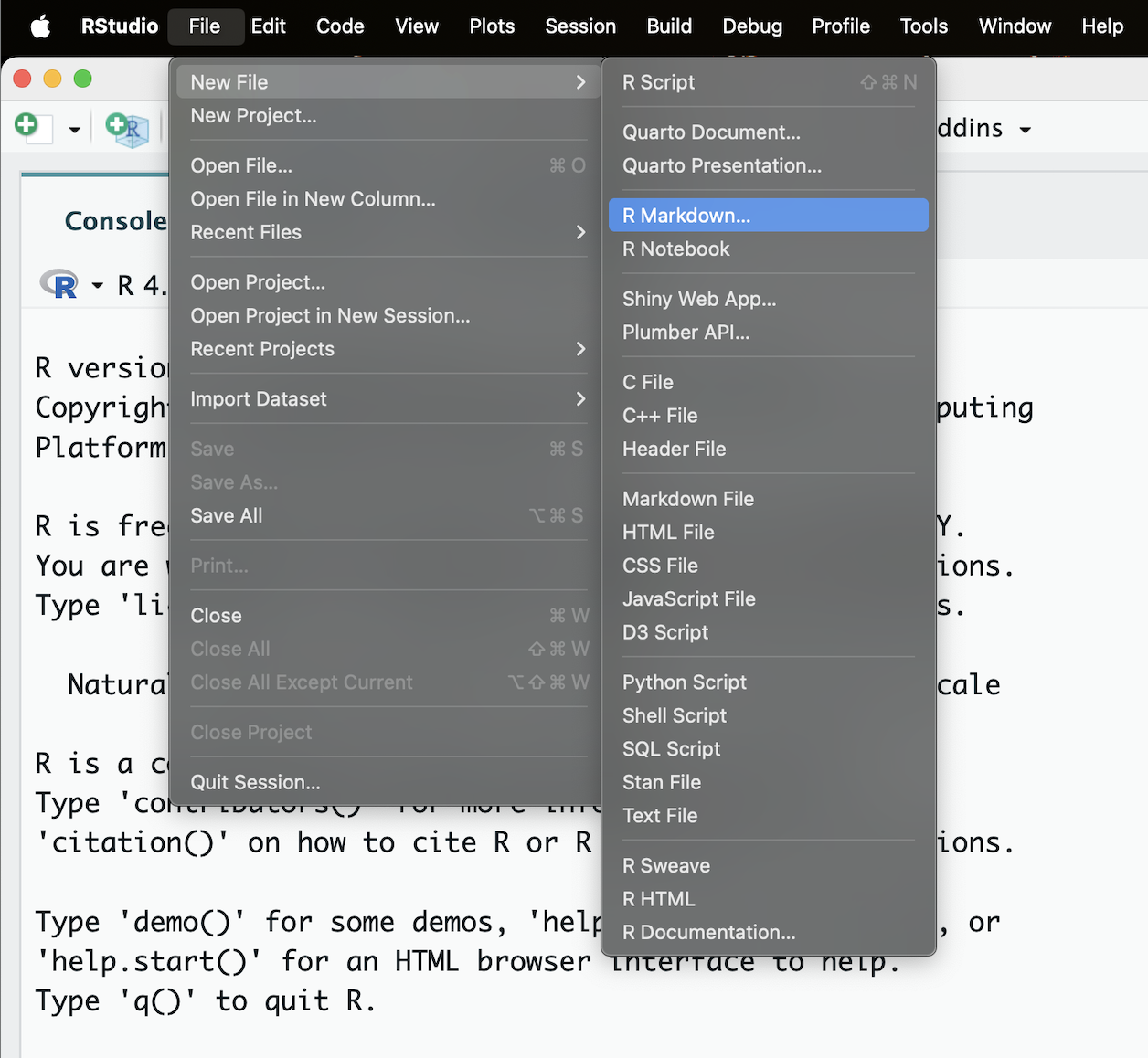
Task: Choose Markdown File in submenu
Action: (x=769, y=499)
